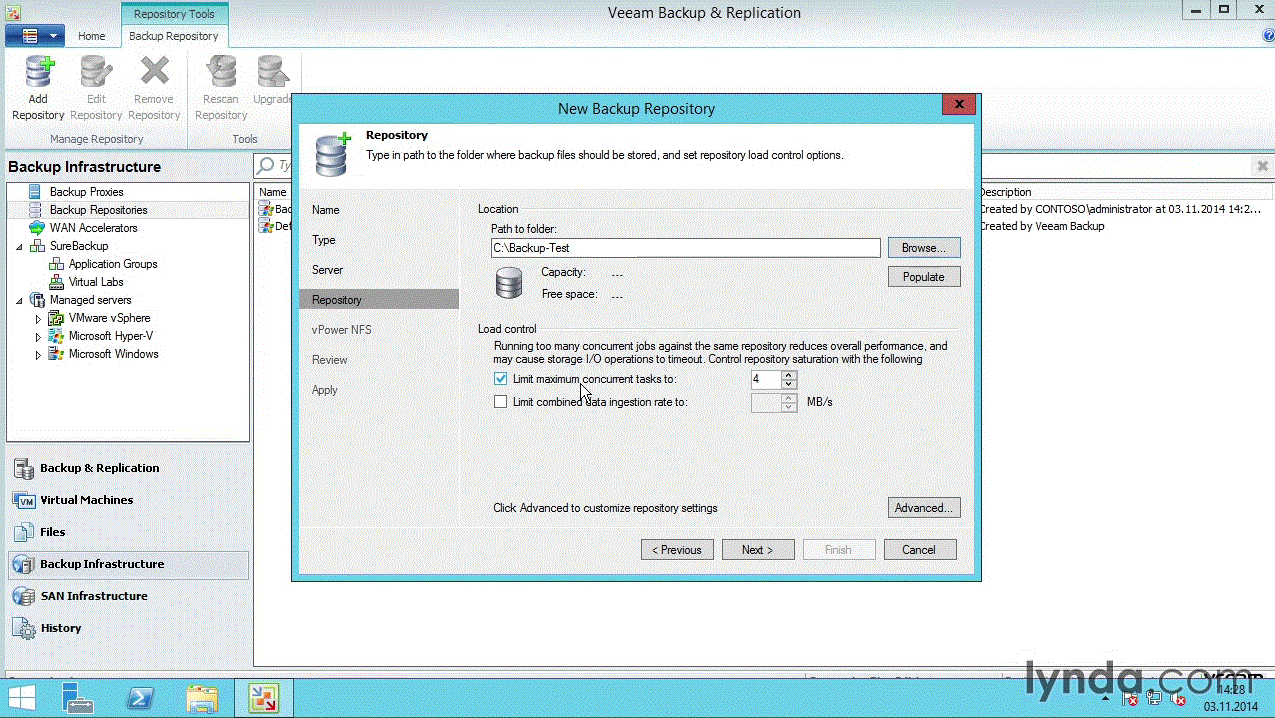Enable Limit combined data ingestion rate
The height and width of the screenshot is (718, 1275).
pos(501,402)
